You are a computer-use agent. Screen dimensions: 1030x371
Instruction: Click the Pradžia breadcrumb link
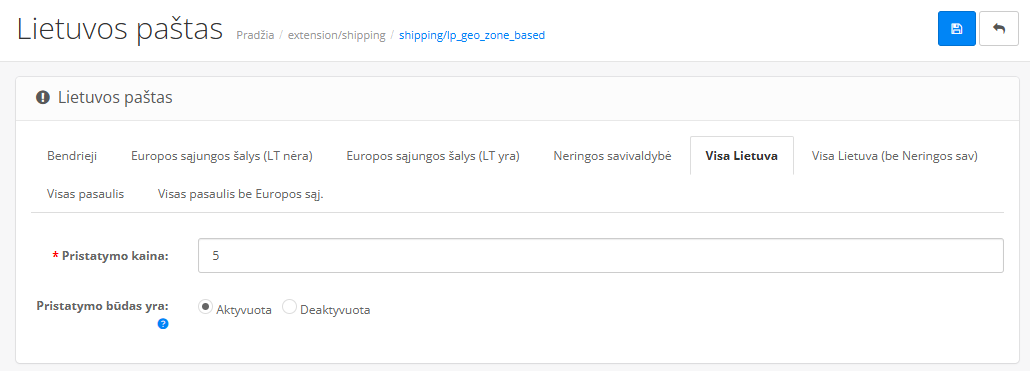click(255, 35)
